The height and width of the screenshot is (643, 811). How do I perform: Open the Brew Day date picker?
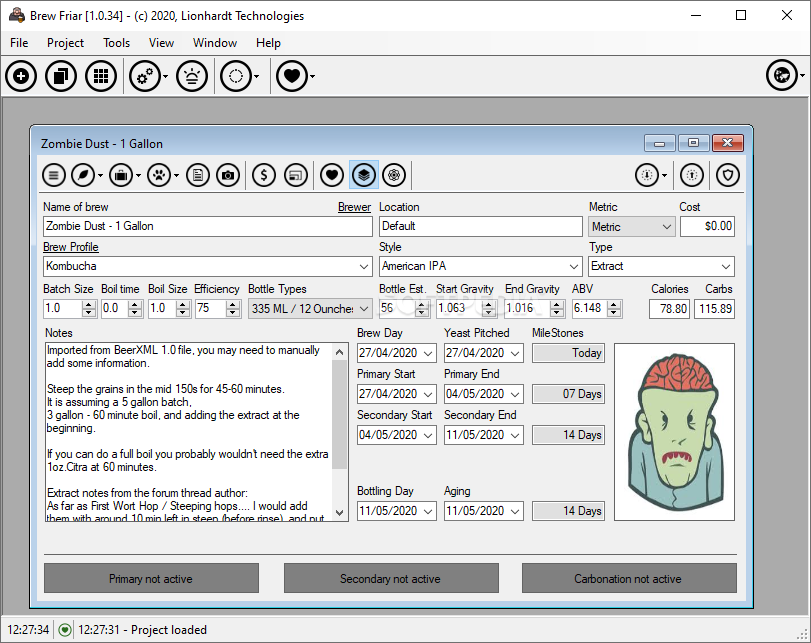click(428, 353)
